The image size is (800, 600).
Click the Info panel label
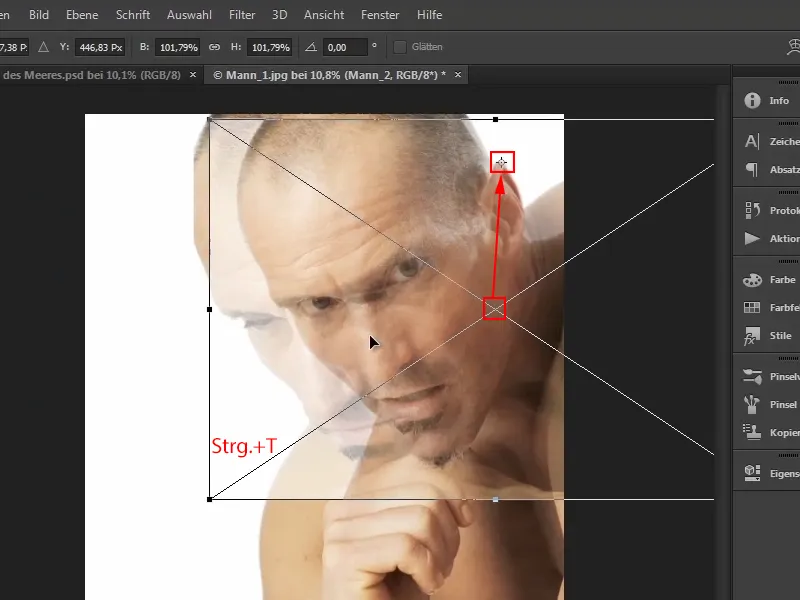pos(779,101)
